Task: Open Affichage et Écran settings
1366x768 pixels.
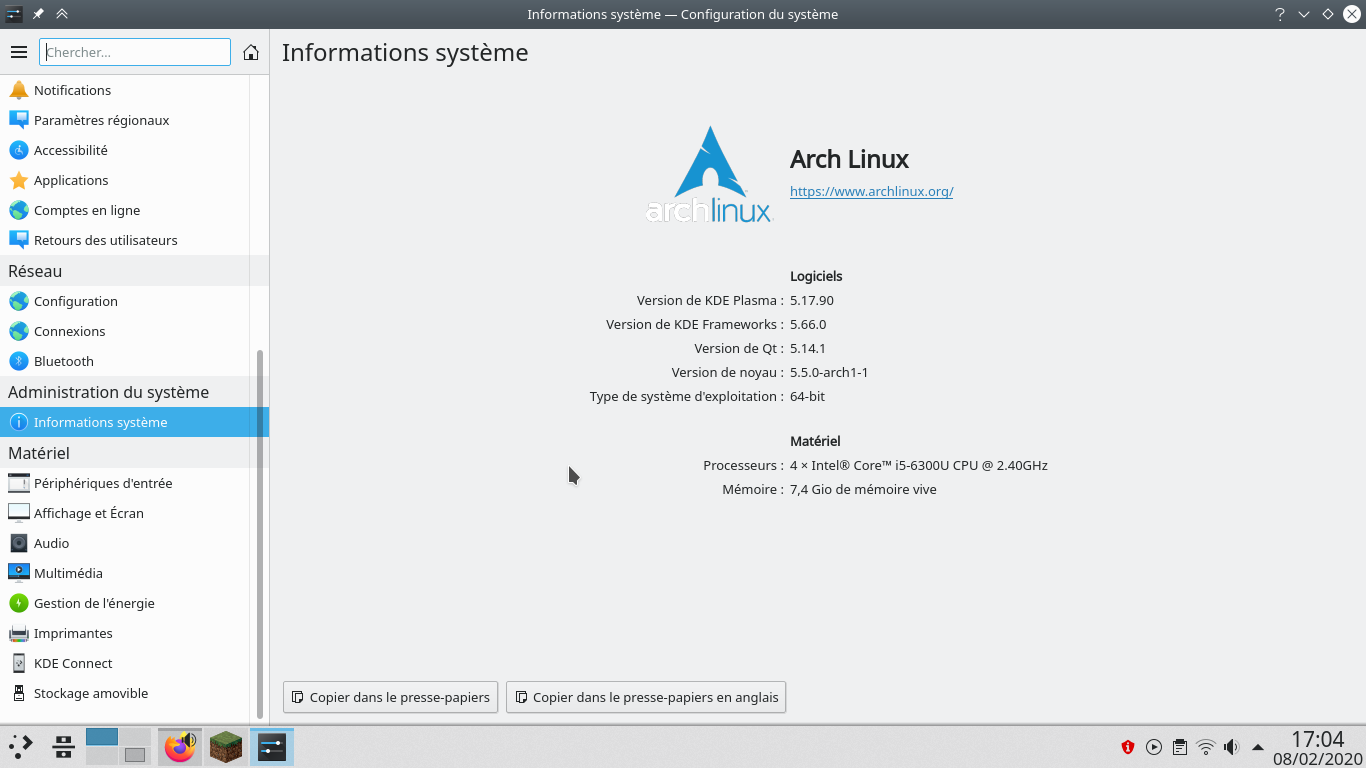Action: pos(124,513)
